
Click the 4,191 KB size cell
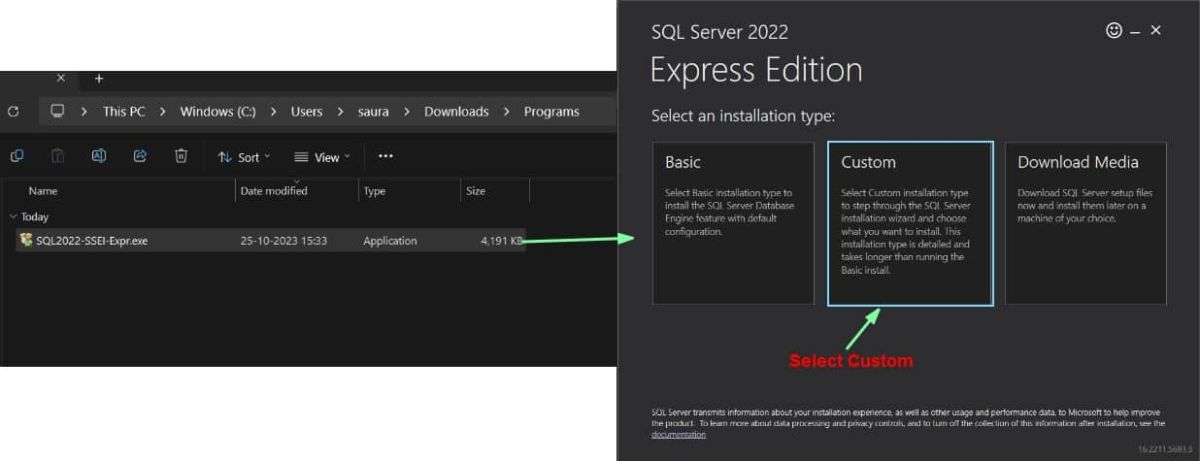pos(502,241)
